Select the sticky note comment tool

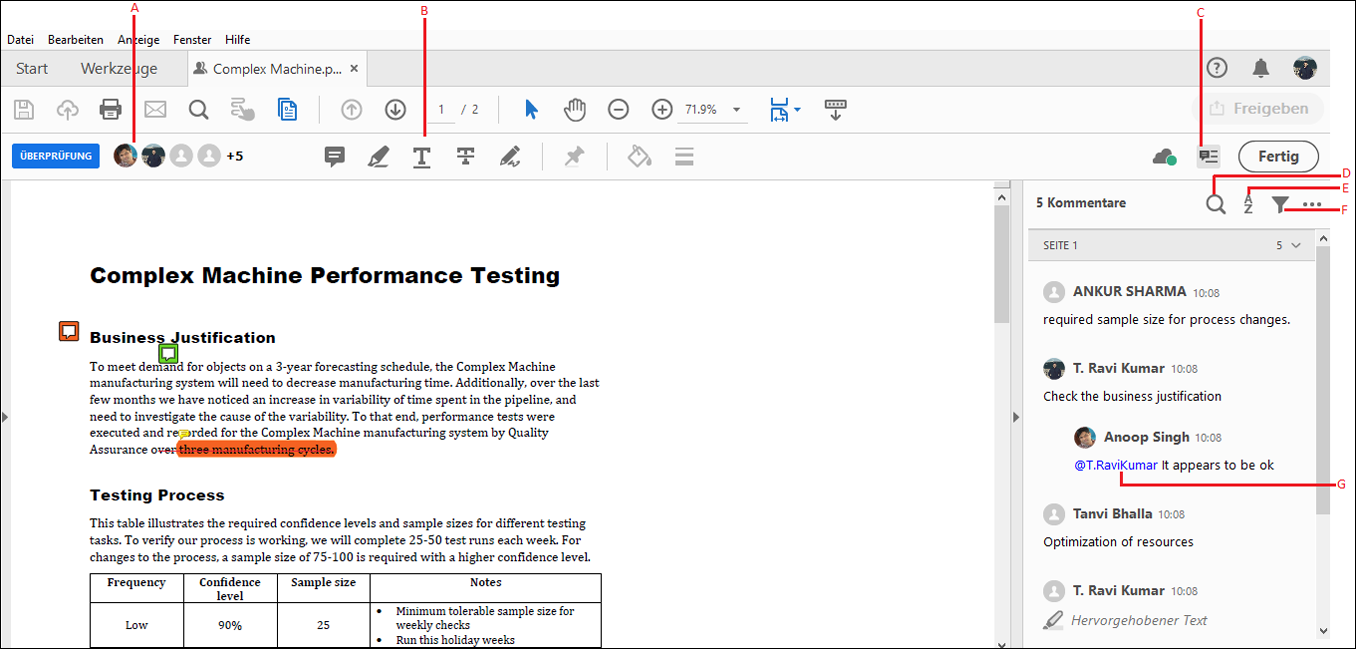point(334,156)
